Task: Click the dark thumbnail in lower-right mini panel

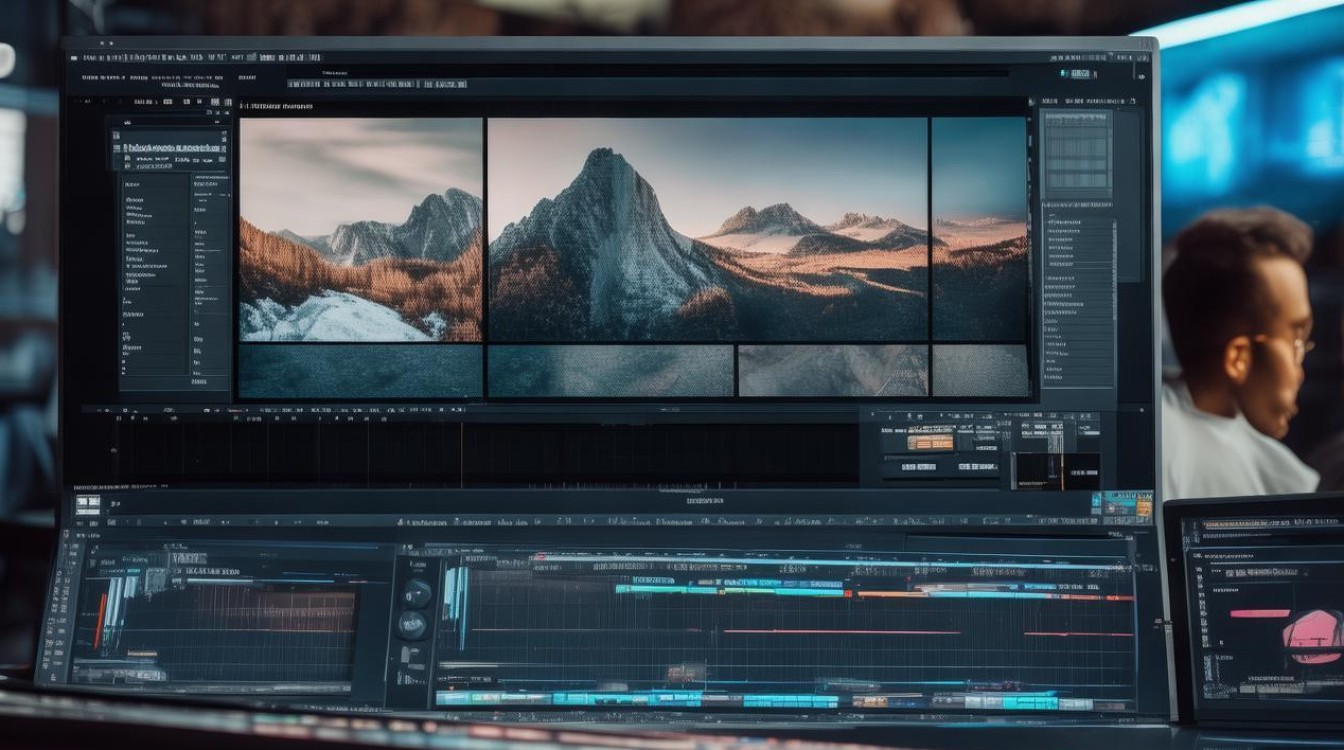Action: 1056,471
